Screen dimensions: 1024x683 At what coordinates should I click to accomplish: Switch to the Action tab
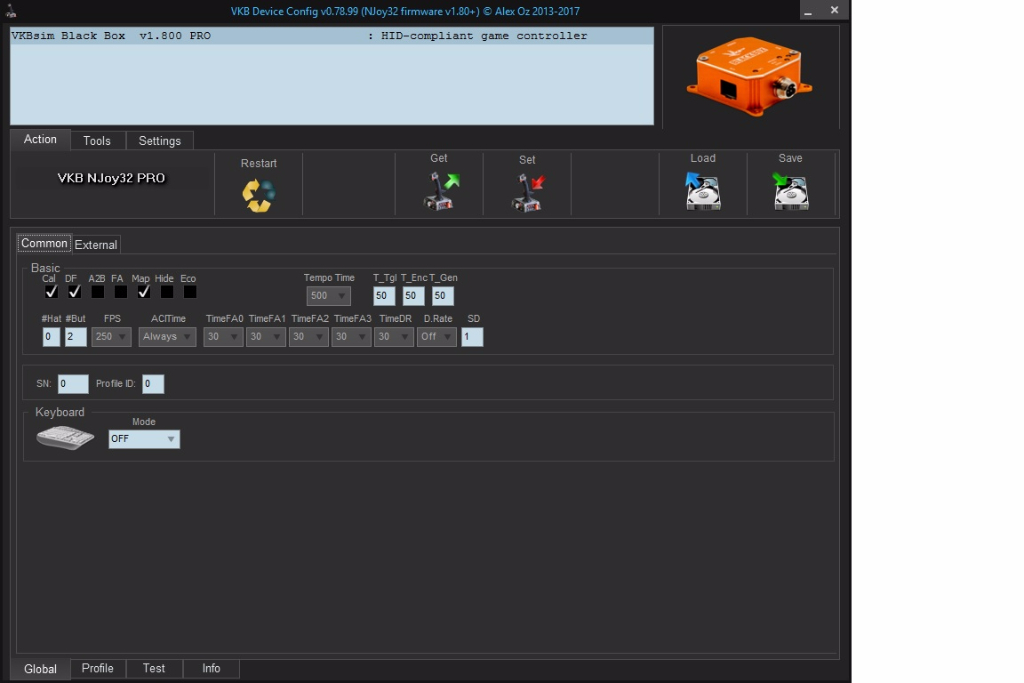click(40, 140)
